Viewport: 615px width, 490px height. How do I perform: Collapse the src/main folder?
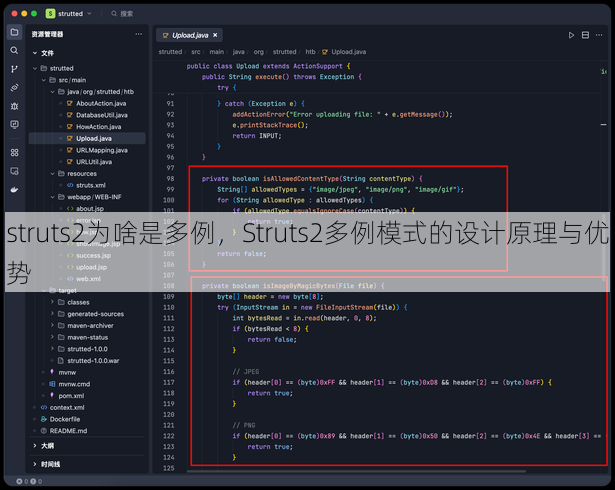coord(44,80)
